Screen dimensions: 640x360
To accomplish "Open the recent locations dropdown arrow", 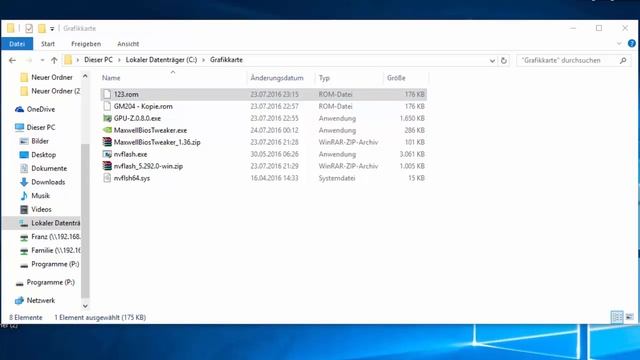I will [x=42, y=60].
